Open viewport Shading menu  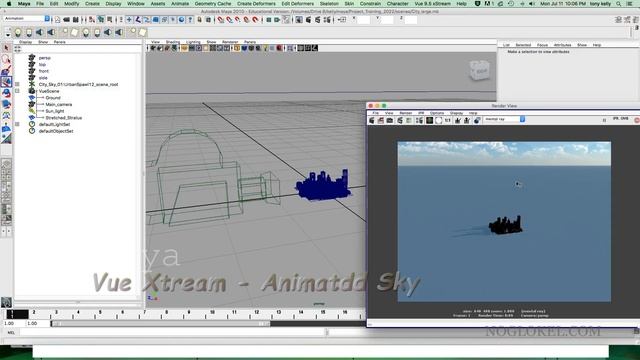coord(173,42)
